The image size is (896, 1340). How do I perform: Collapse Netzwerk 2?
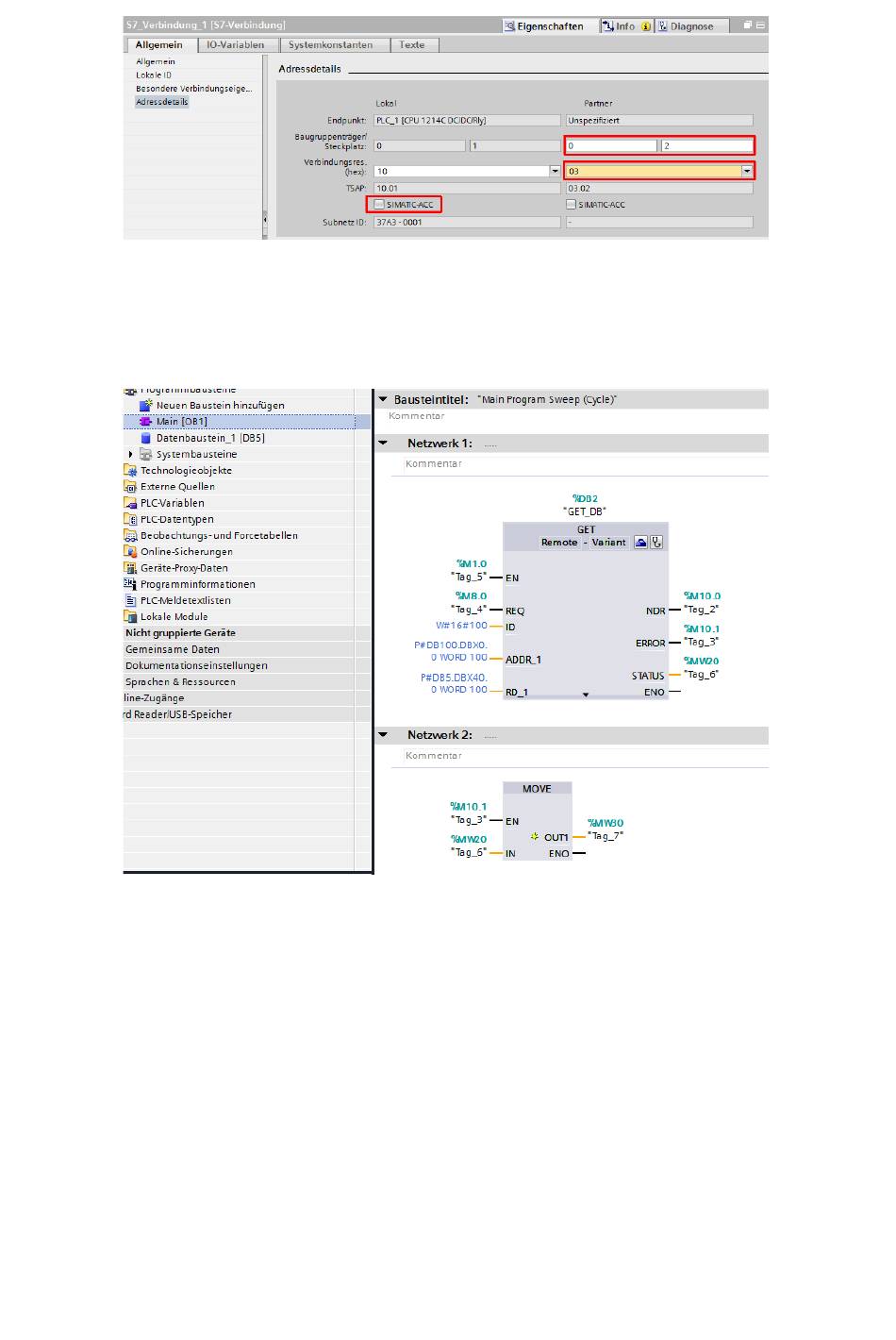point(383,734)
